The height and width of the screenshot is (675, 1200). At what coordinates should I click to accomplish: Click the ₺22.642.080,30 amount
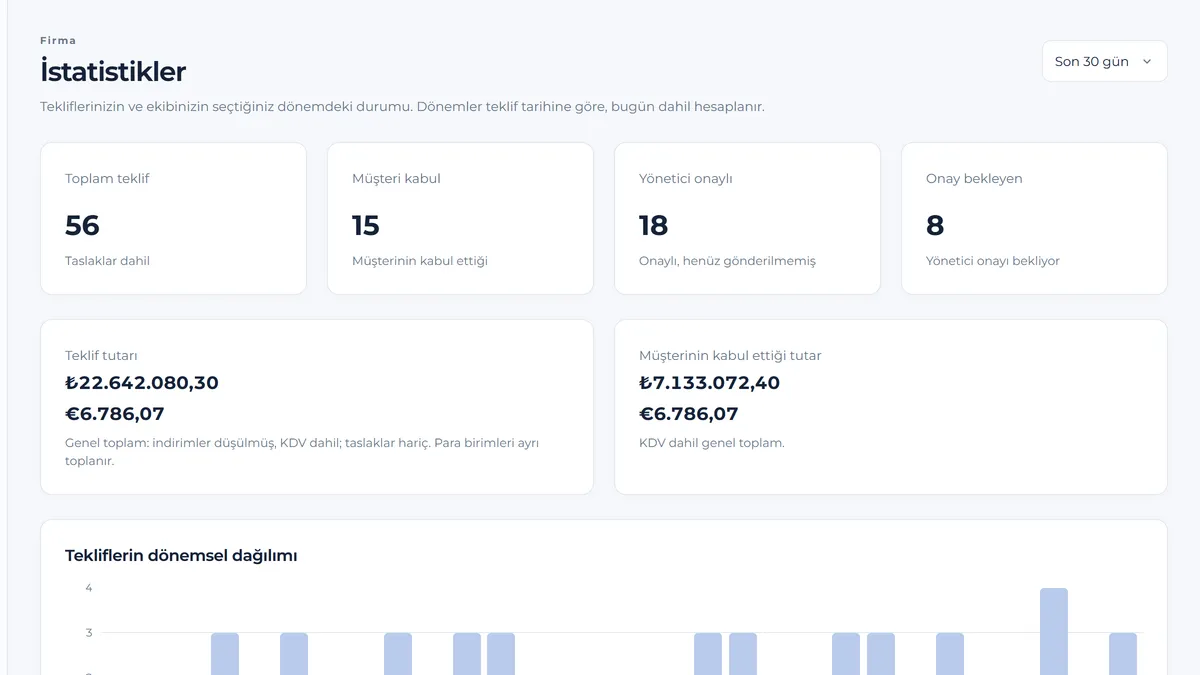(142, 383)
